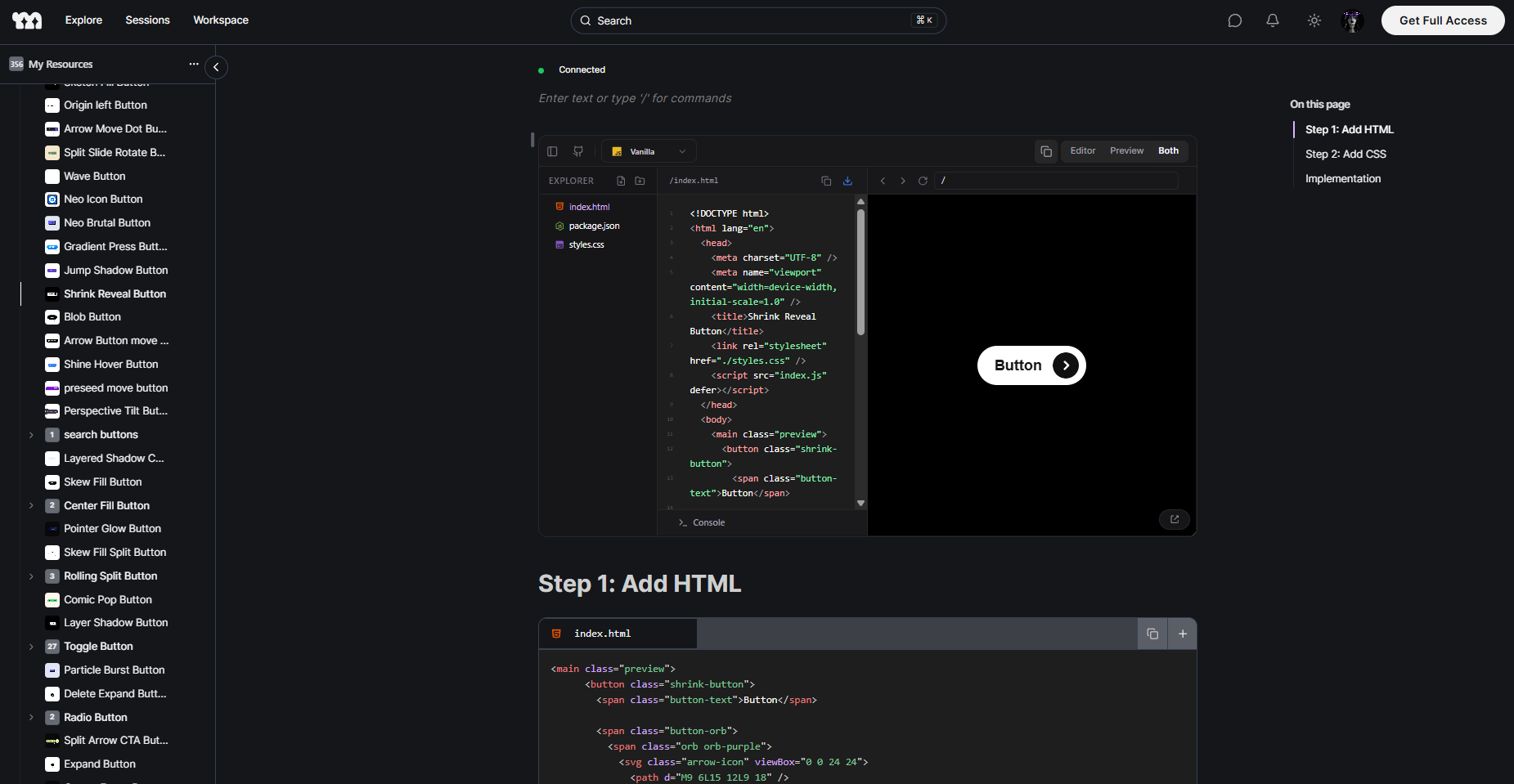Copy the sandbox using top copy icon
The image size is (1514, 784).
tap(1046, 151)
